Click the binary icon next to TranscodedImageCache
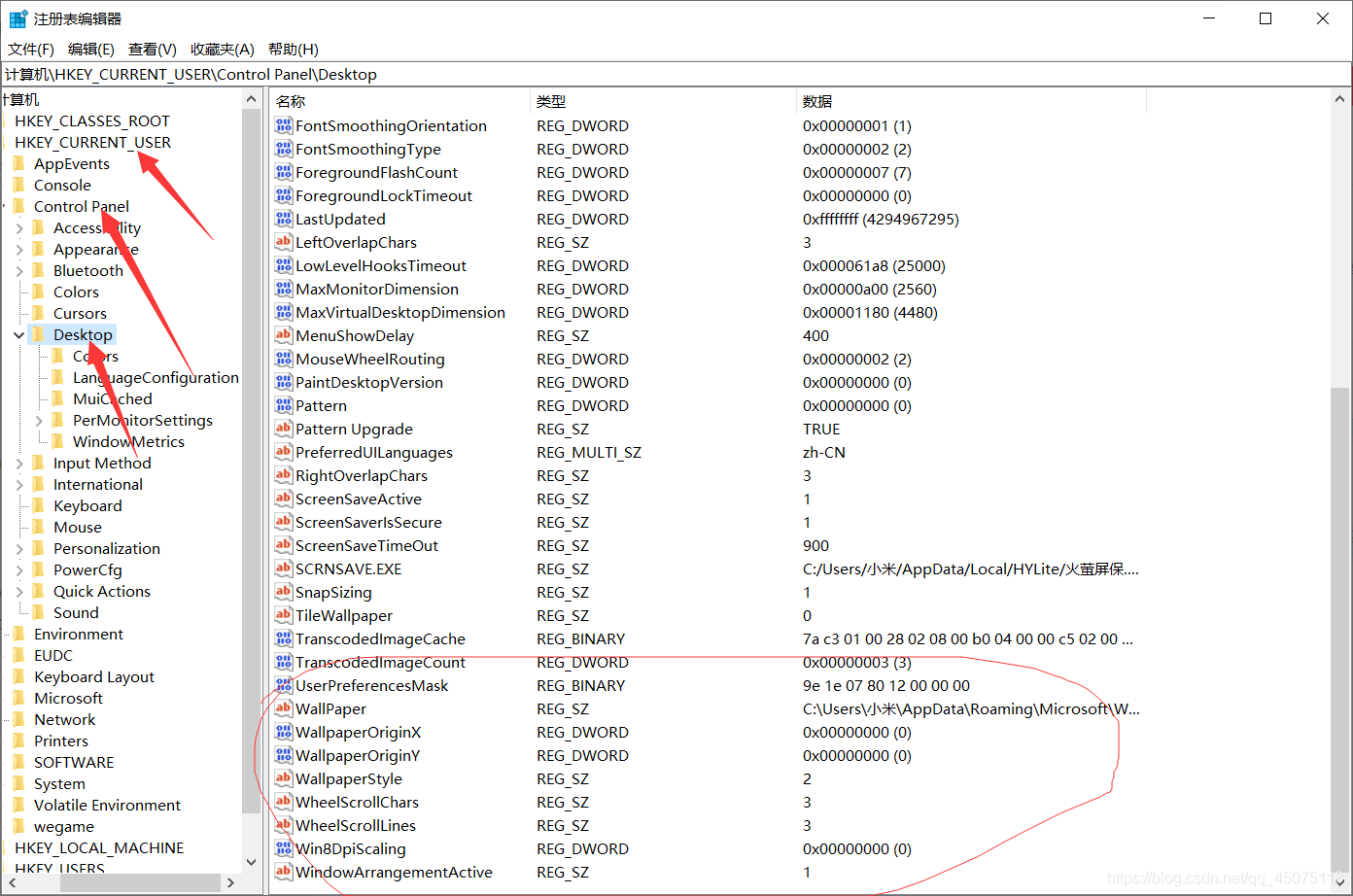The height and width of the screenshot is (896, 1353). pyautogui.click(x=284, y=638)
